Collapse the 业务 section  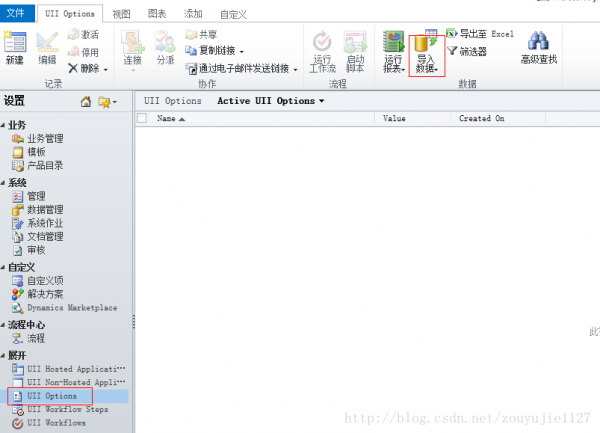point(3,125)
